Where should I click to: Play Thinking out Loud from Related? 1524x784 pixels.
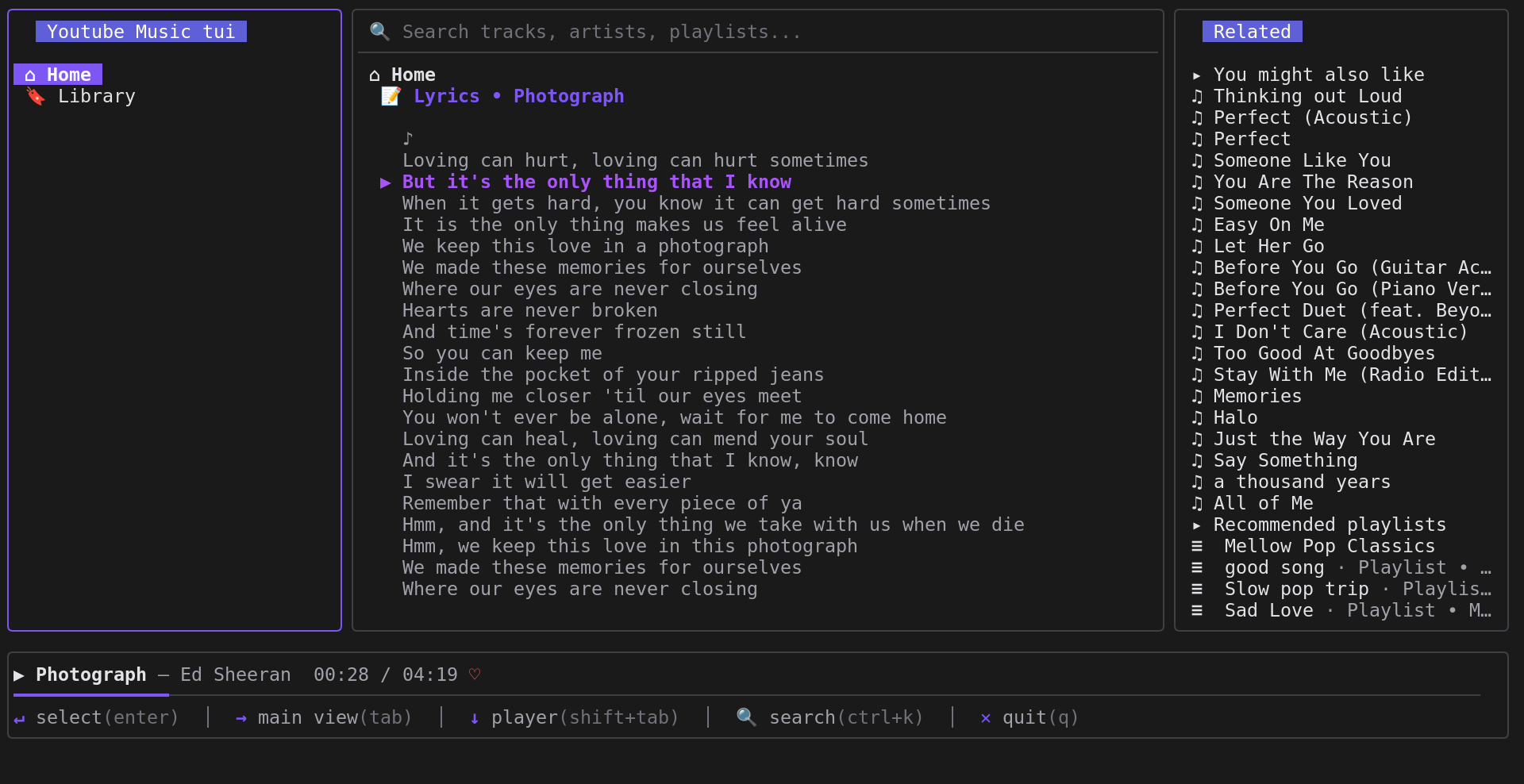click(1307, 96)
